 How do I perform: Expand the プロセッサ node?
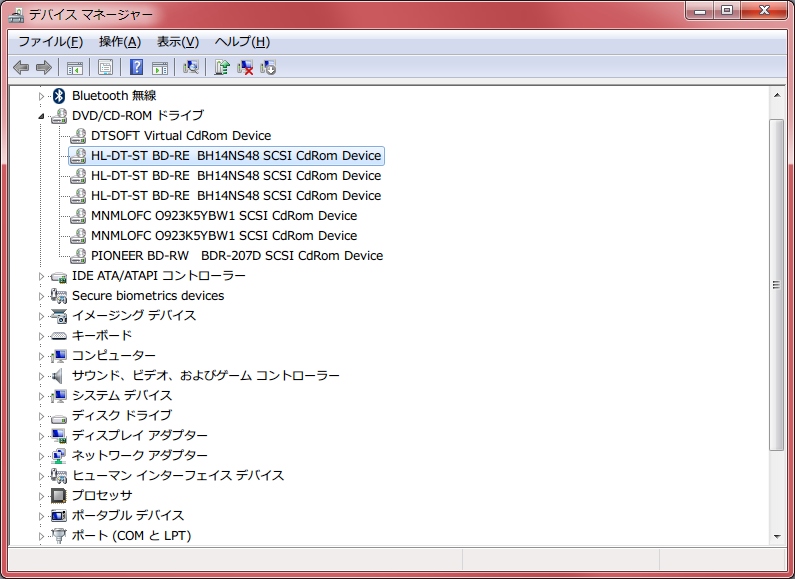click(x=42, y=496)
